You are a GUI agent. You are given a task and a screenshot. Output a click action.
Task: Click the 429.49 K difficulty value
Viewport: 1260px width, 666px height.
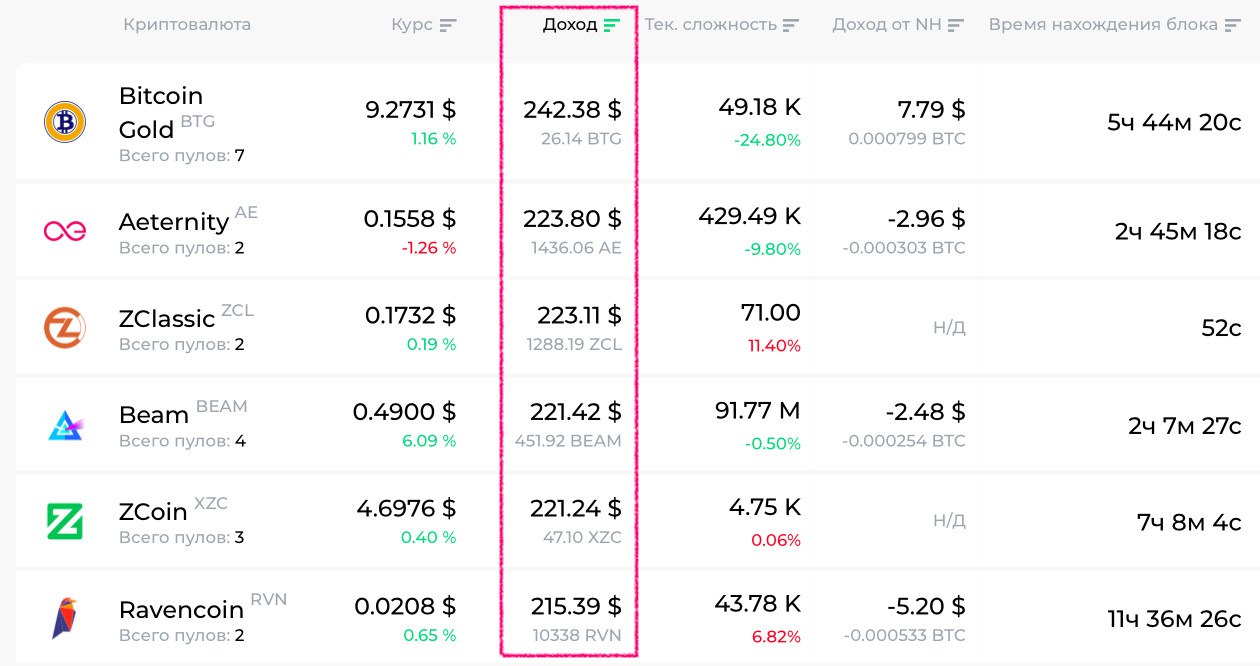[750, 215]
